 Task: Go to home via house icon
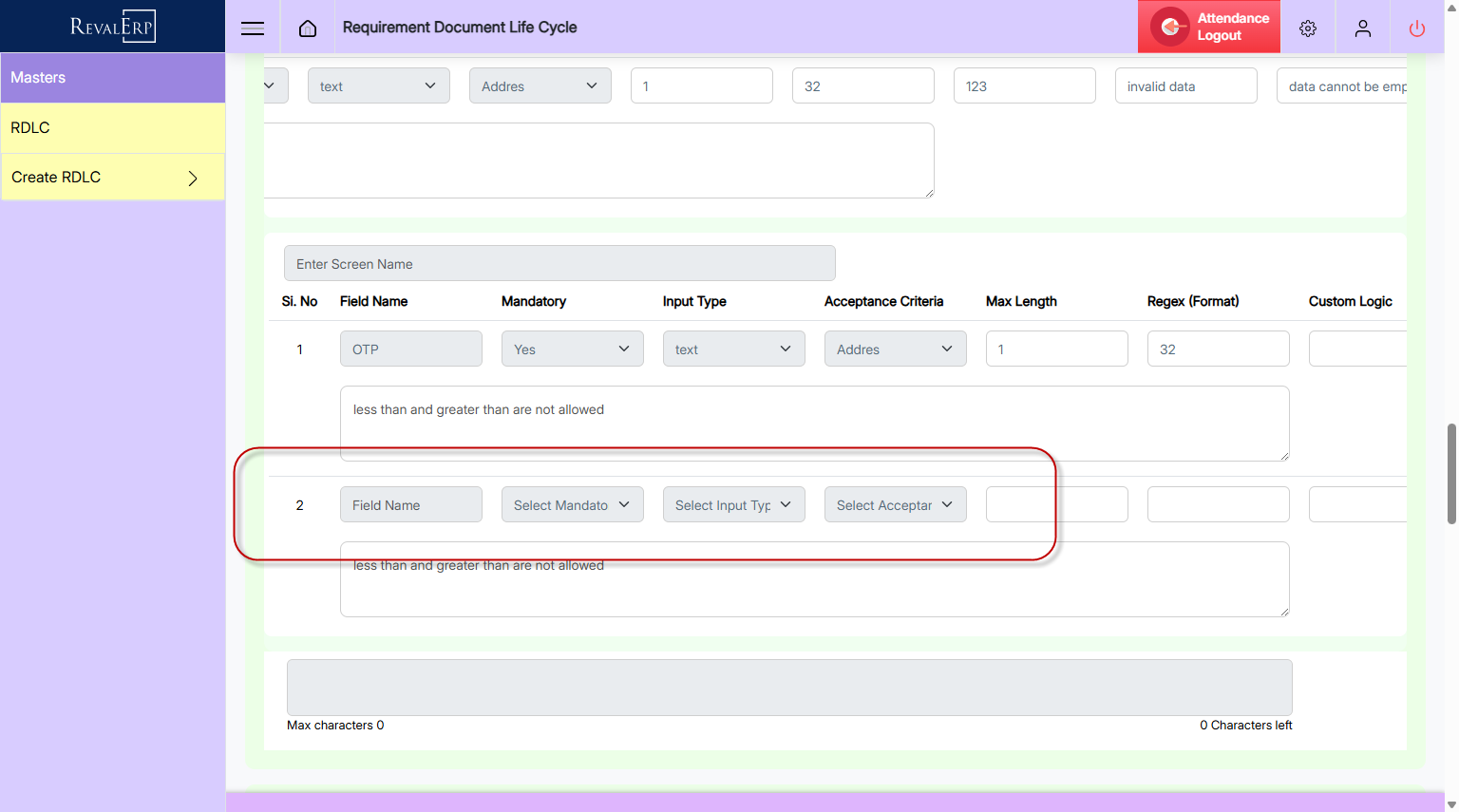click(x=308, y=28)
